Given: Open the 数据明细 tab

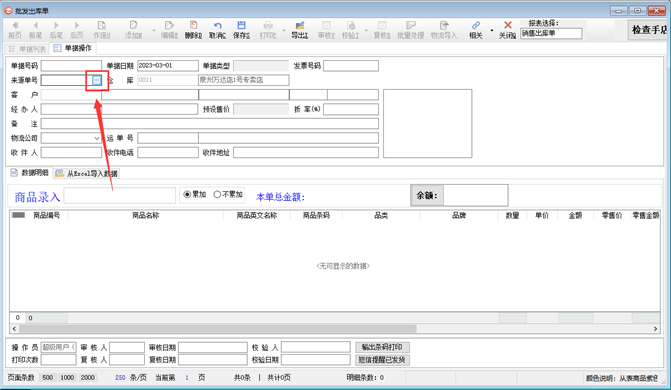Looking at the screenshot, I should coord(30,173).
